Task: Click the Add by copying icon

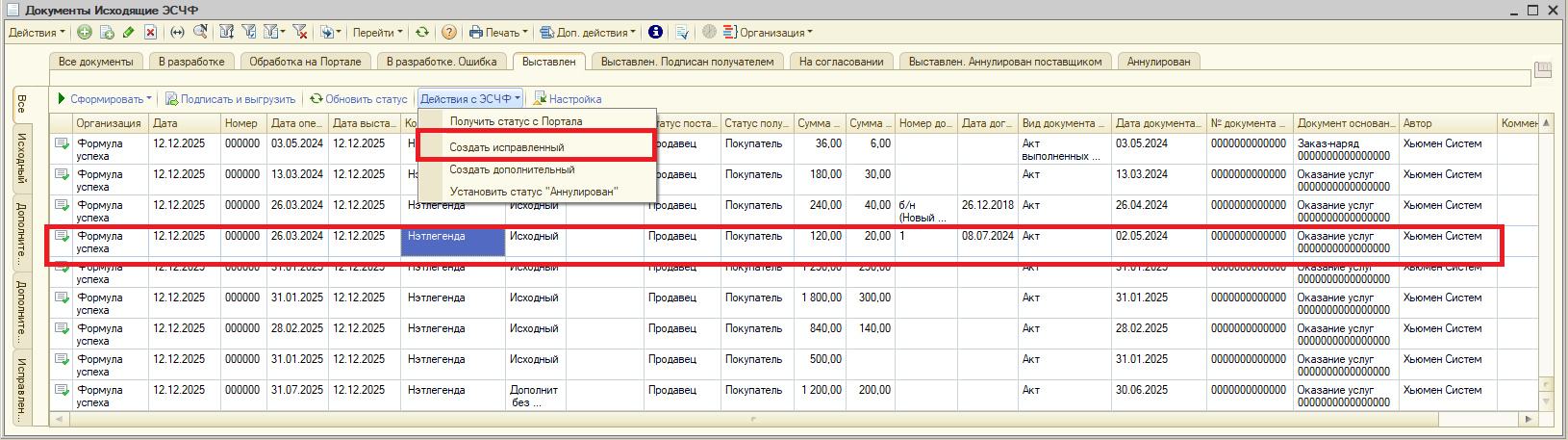Action: 107,32
